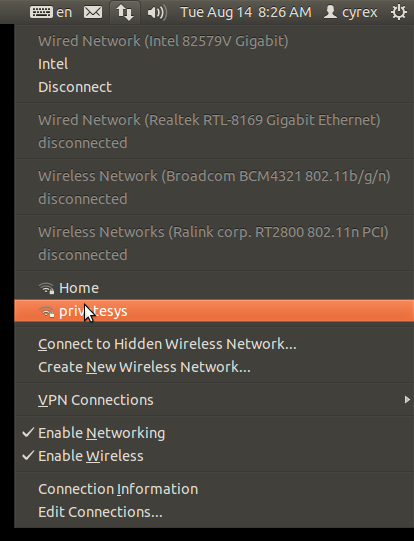Click the network up/down arrows indicator
The width and height of the screenshot is (414, 541).
125,13
